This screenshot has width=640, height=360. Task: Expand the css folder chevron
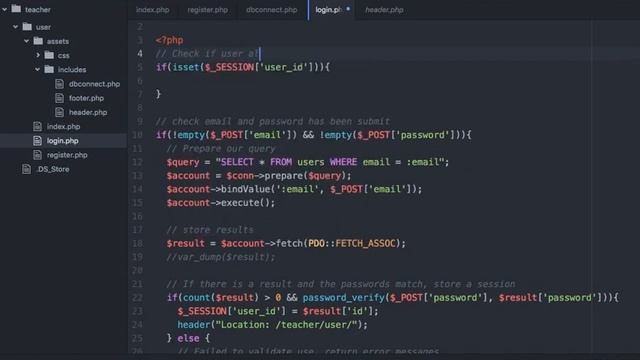click(38, 55)
